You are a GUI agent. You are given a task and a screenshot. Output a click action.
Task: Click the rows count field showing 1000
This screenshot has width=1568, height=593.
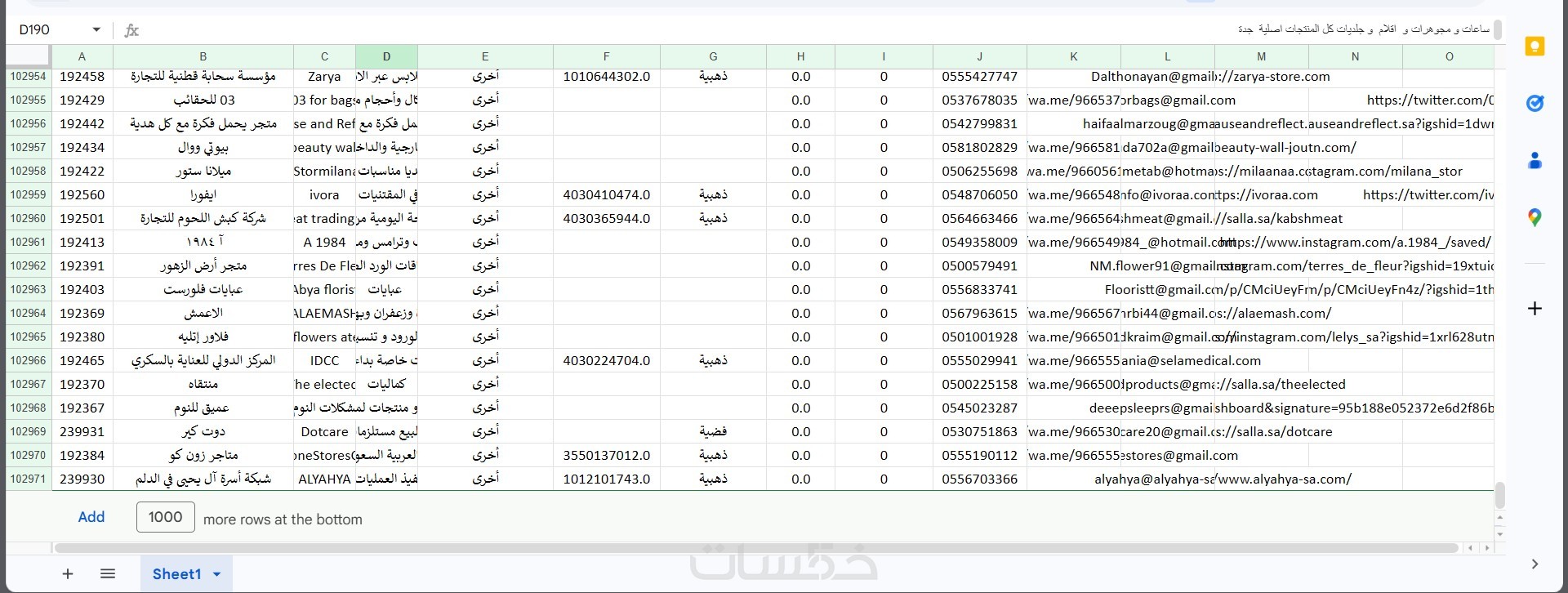pyautogui.click(x=166, y=517)
